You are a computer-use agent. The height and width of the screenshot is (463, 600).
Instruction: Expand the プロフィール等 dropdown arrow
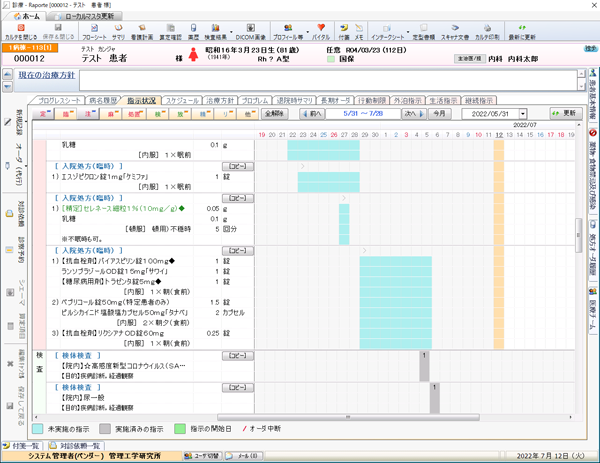pyautogui.click(x=308, y=32)
